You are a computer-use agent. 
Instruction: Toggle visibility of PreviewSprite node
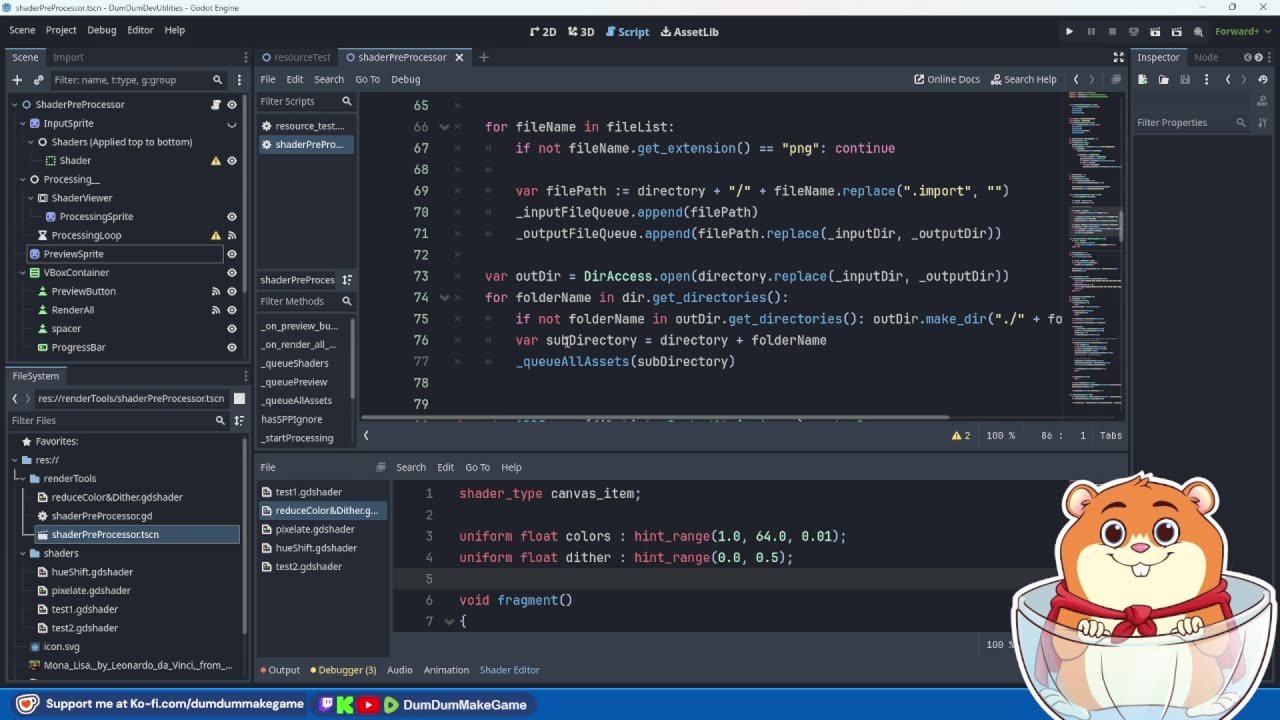(x=232, y=254)
